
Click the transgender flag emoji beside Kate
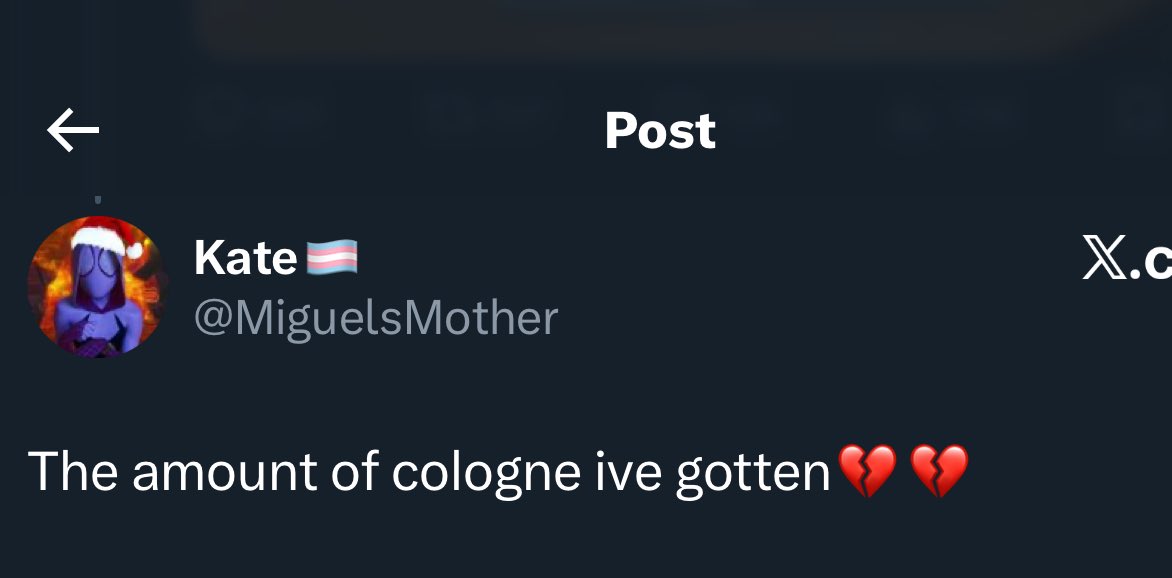tap(332, 258)
